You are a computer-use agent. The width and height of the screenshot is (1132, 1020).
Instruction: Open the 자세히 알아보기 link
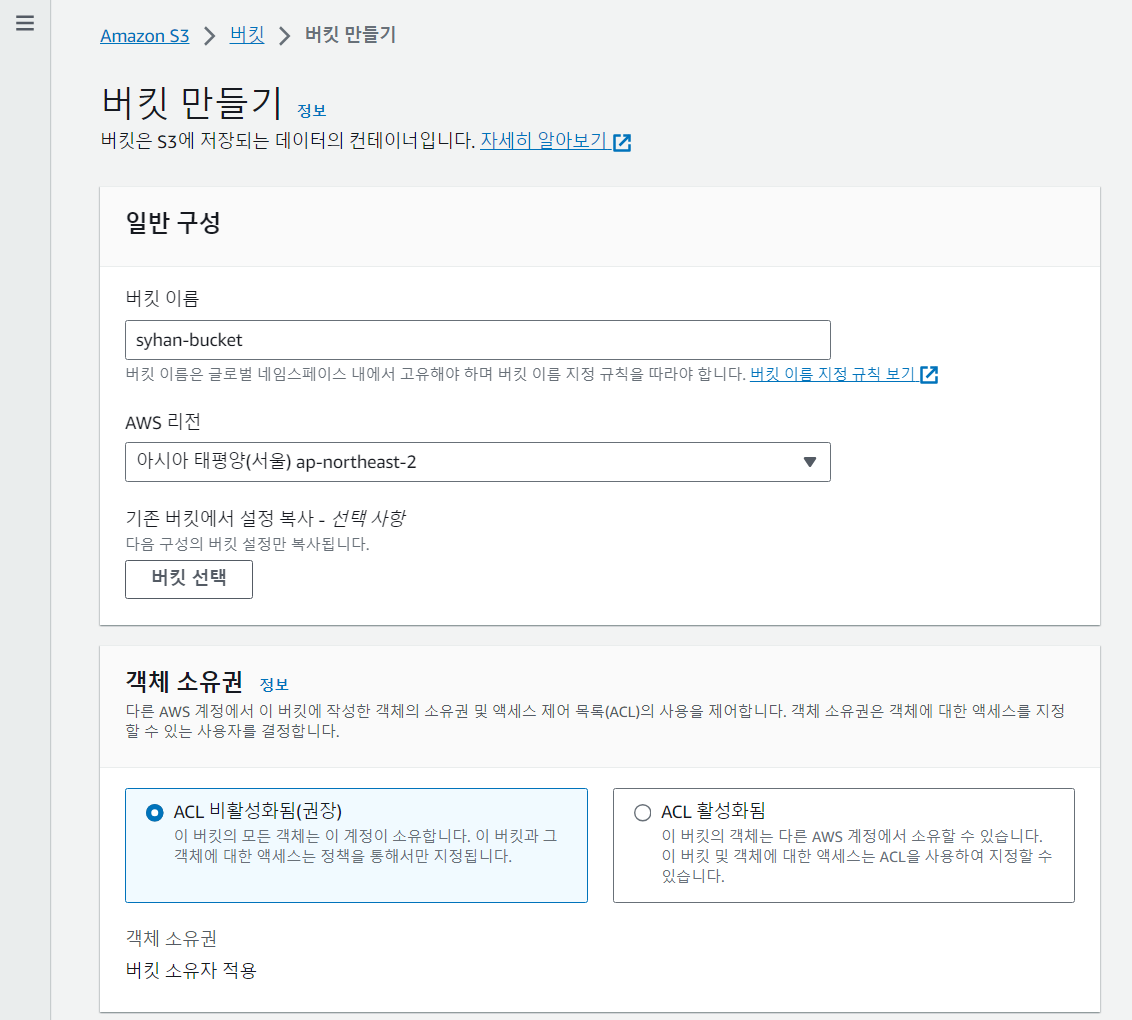tap(543, 140)
